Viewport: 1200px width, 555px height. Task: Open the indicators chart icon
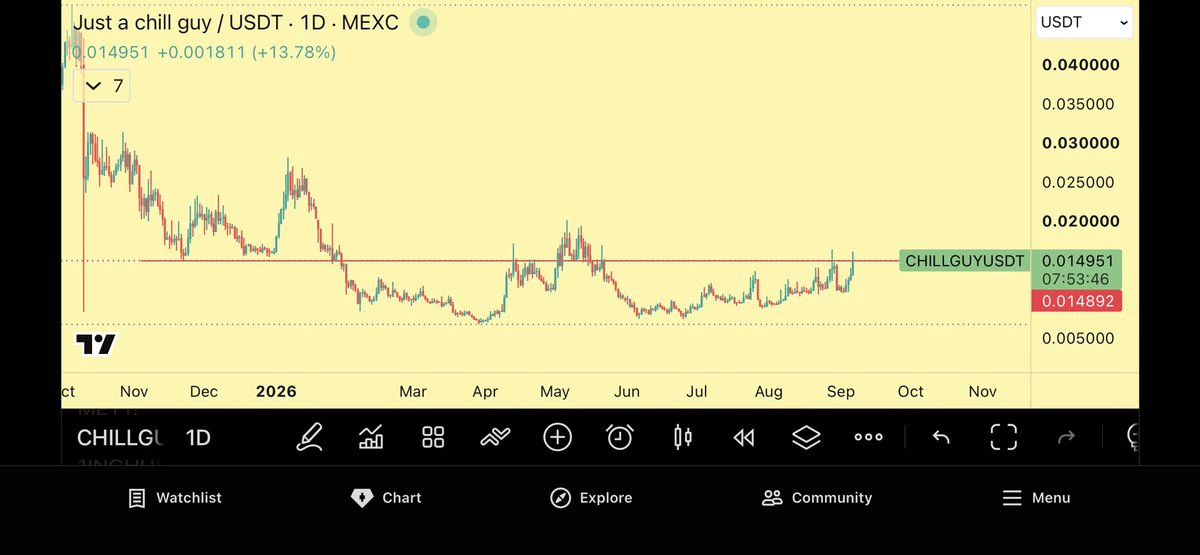(x=372, y=437)
